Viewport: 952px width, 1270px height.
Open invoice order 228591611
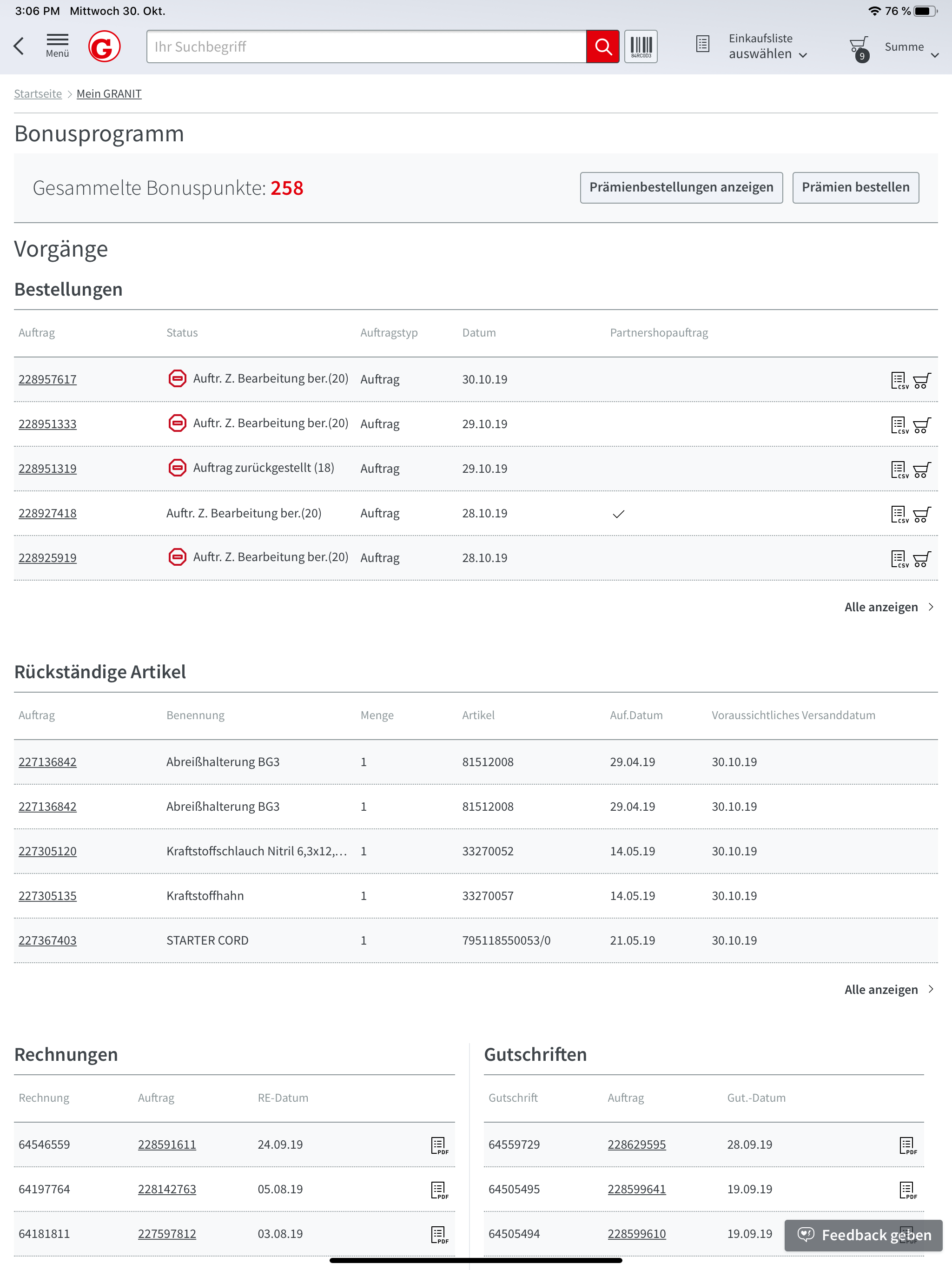167,1145
